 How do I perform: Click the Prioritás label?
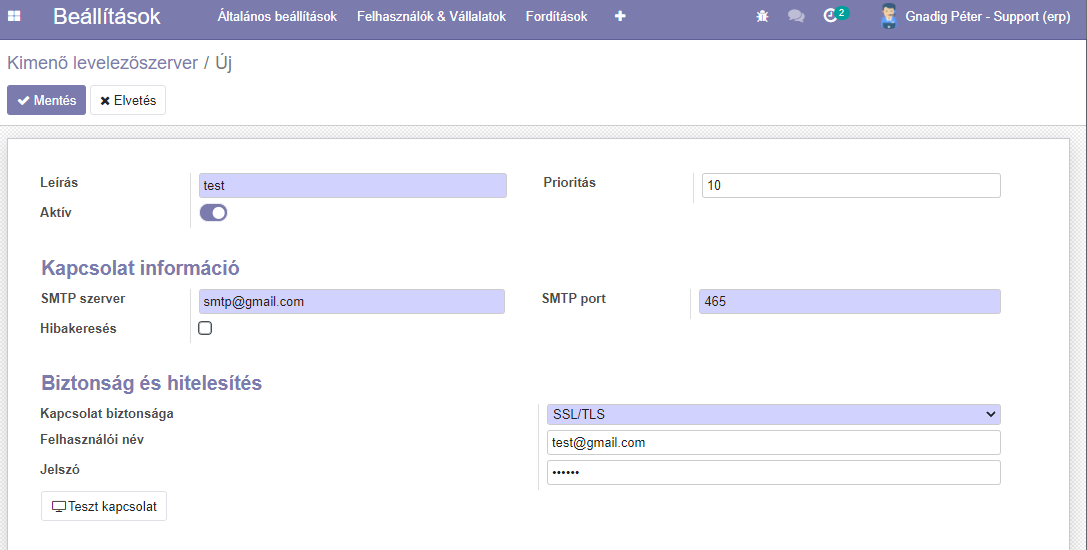coord(569,182)
